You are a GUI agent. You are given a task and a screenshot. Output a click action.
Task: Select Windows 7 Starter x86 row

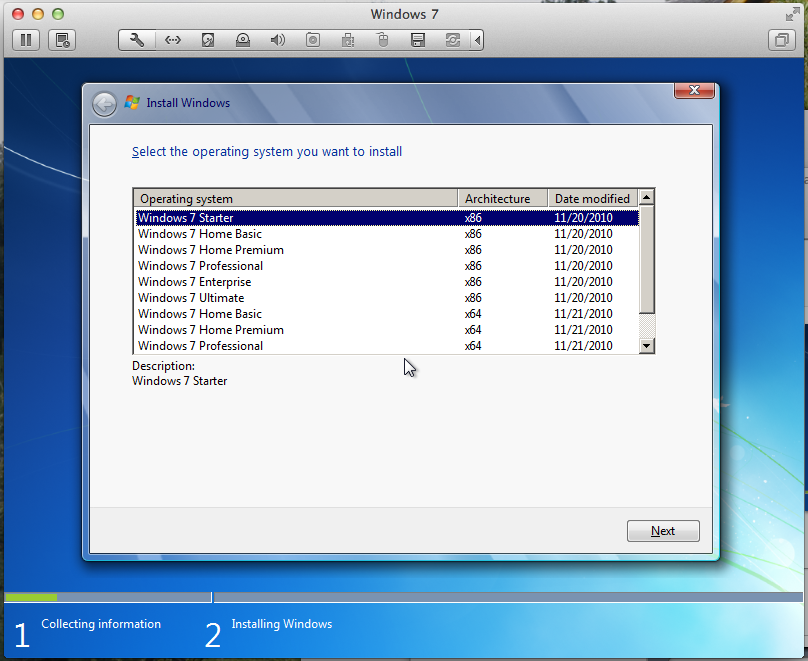point(387,218)
